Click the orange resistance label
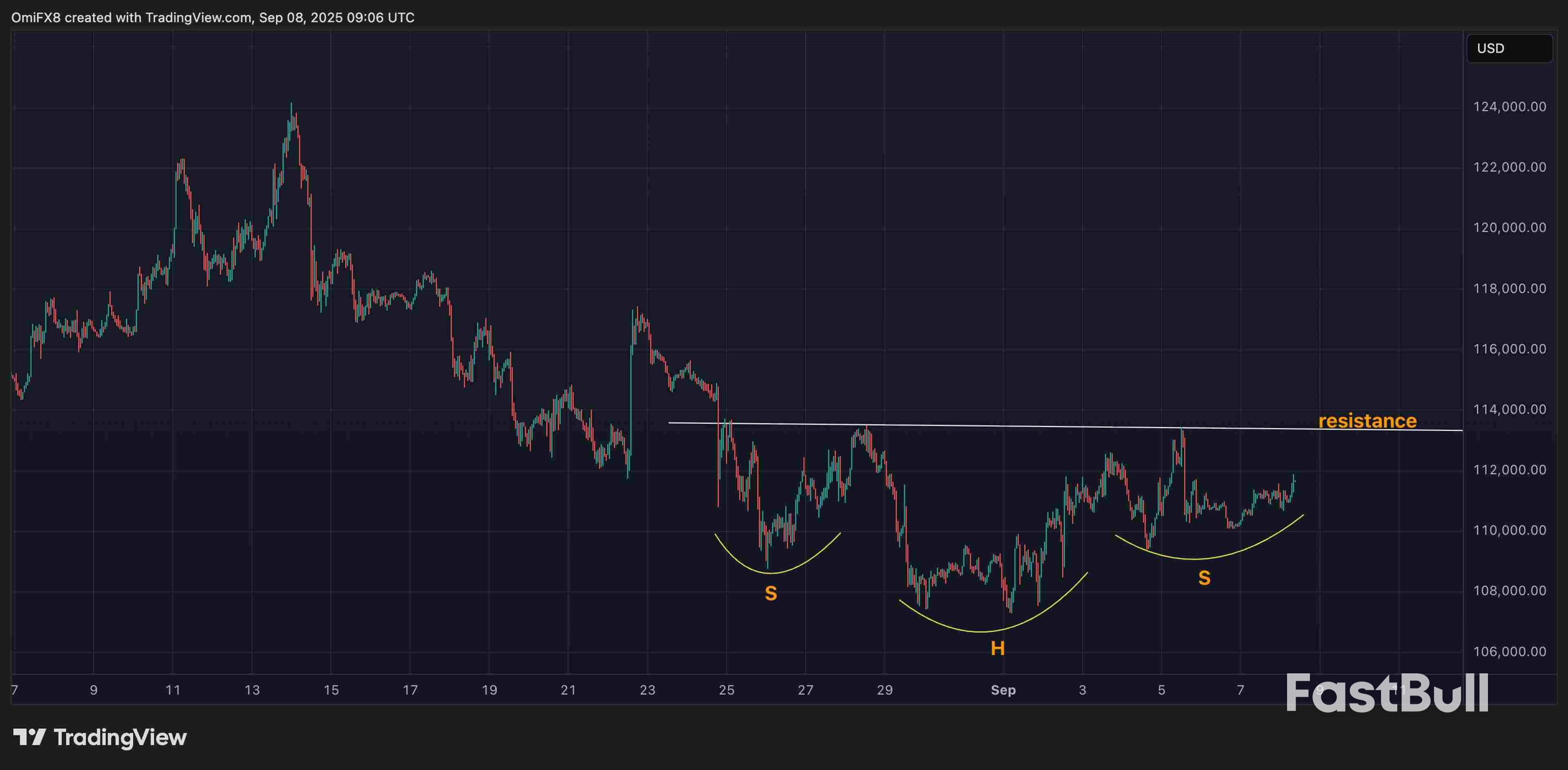Viewport: 1568px width, 770px height. 1367,421
